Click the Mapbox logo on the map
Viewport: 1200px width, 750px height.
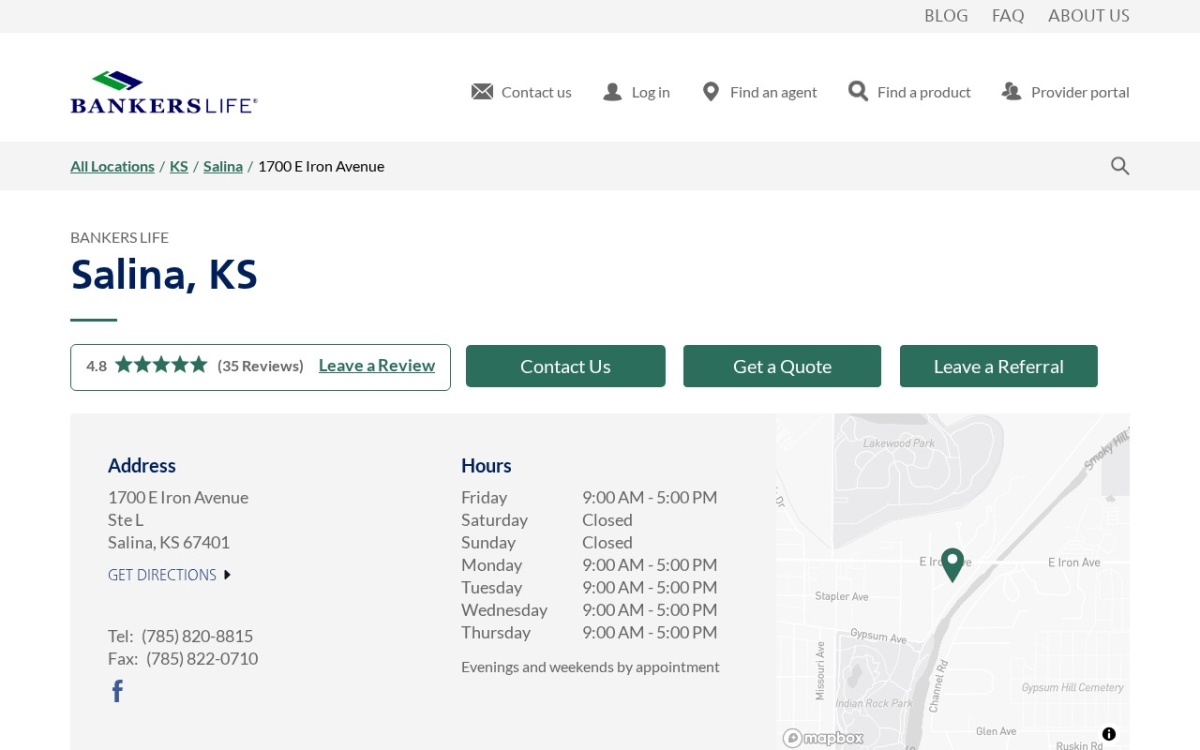pyautogui.click(x=823, y=738)
